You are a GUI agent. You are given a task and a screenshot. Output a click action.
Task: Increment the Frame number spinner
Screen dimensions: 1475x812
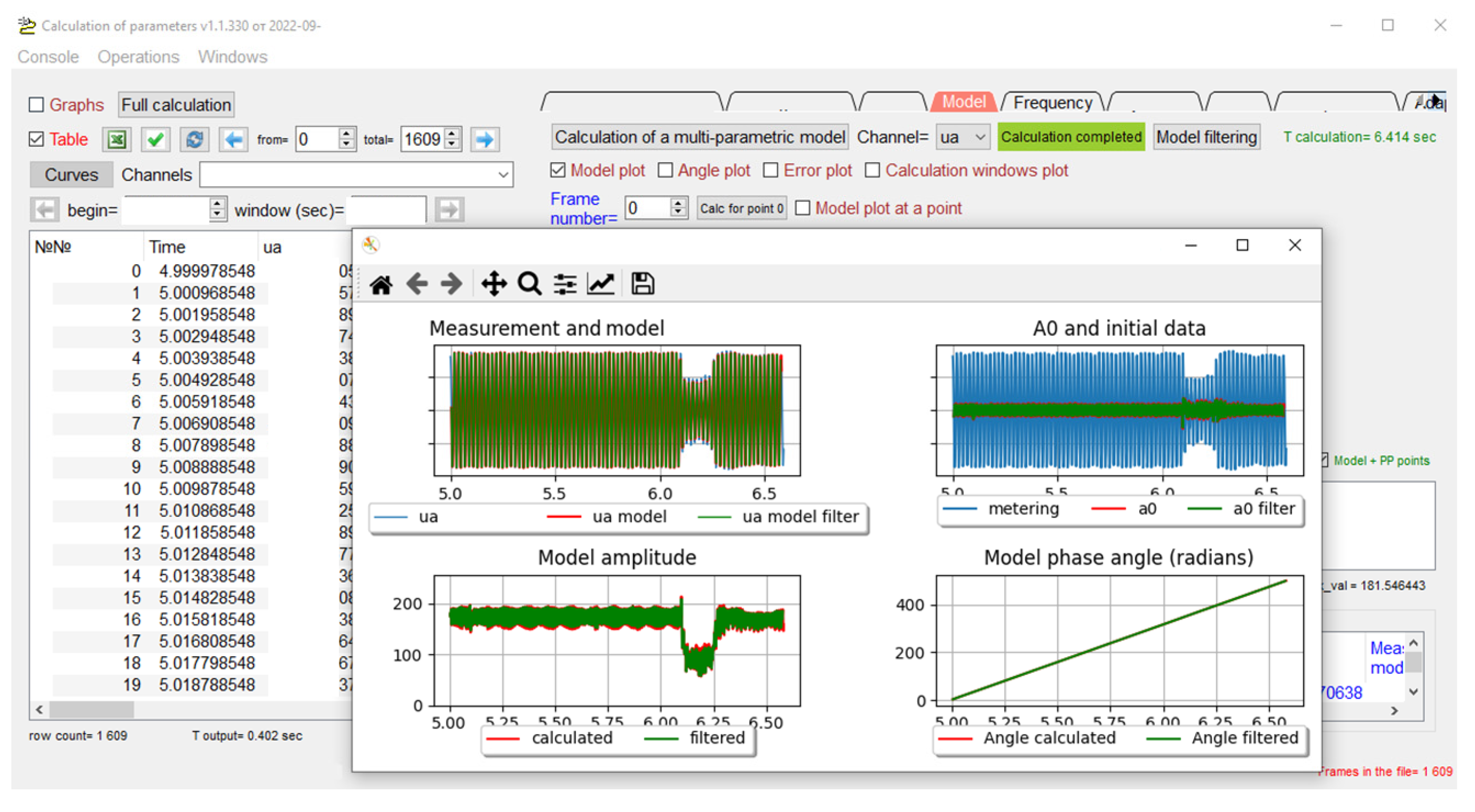pyautogui.click(x=678, y=203)
